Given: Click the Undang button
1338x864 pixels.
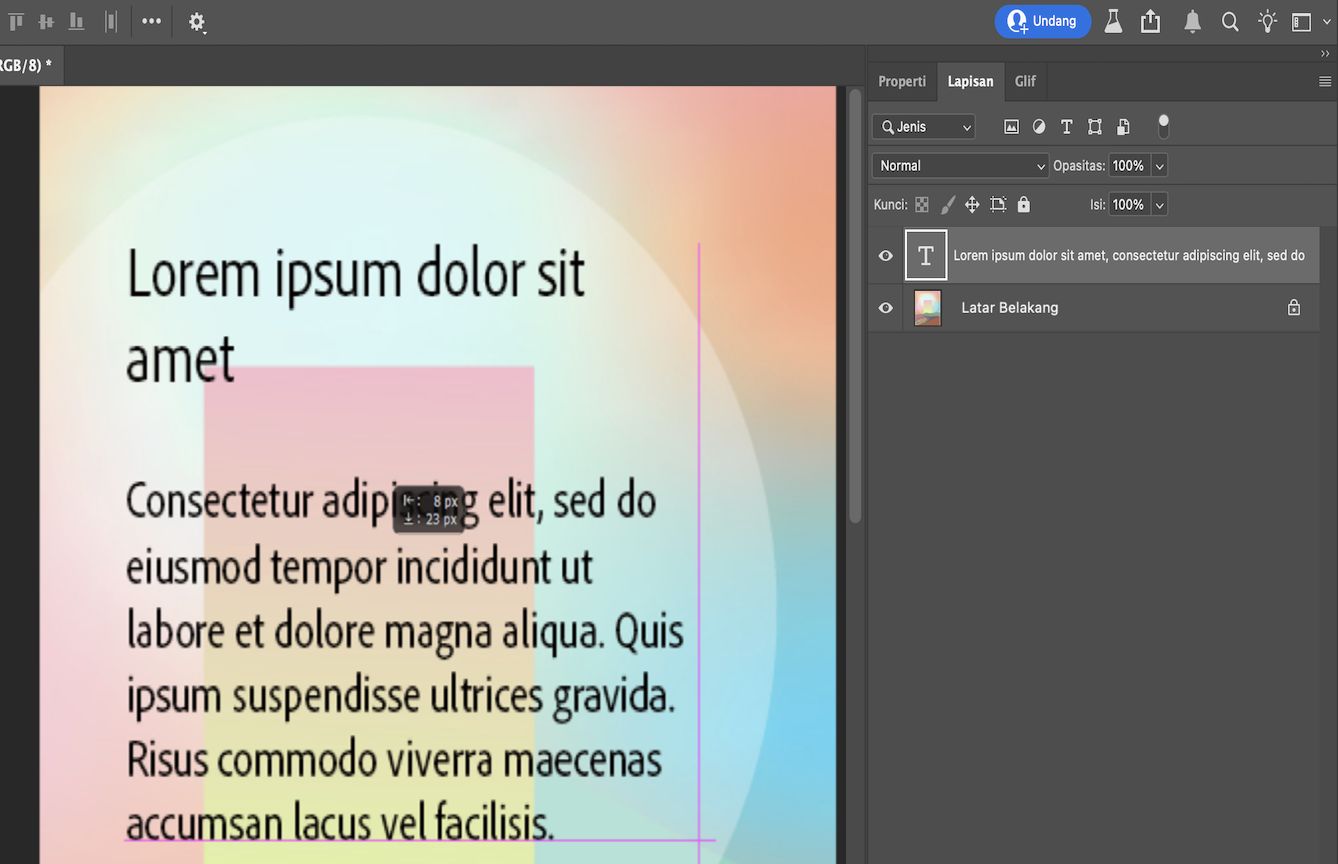Looking at the screenshot, I should pos(1043,20).
